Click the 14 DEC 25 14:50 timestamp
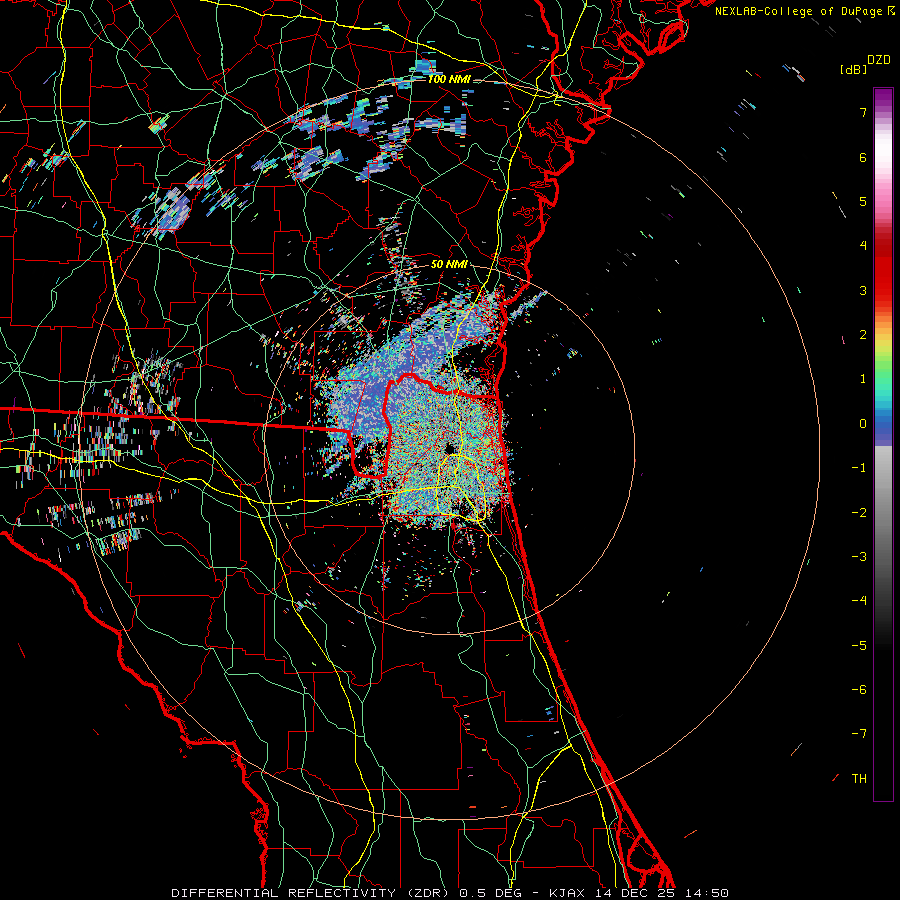Screen dimensions: 900x900 pos(662,893)
